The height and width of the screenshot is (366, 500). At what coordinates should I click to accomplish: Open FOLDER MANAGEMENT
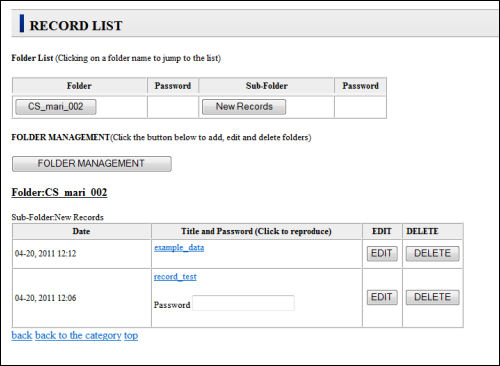pyautogui.click(x=92, y=164)
